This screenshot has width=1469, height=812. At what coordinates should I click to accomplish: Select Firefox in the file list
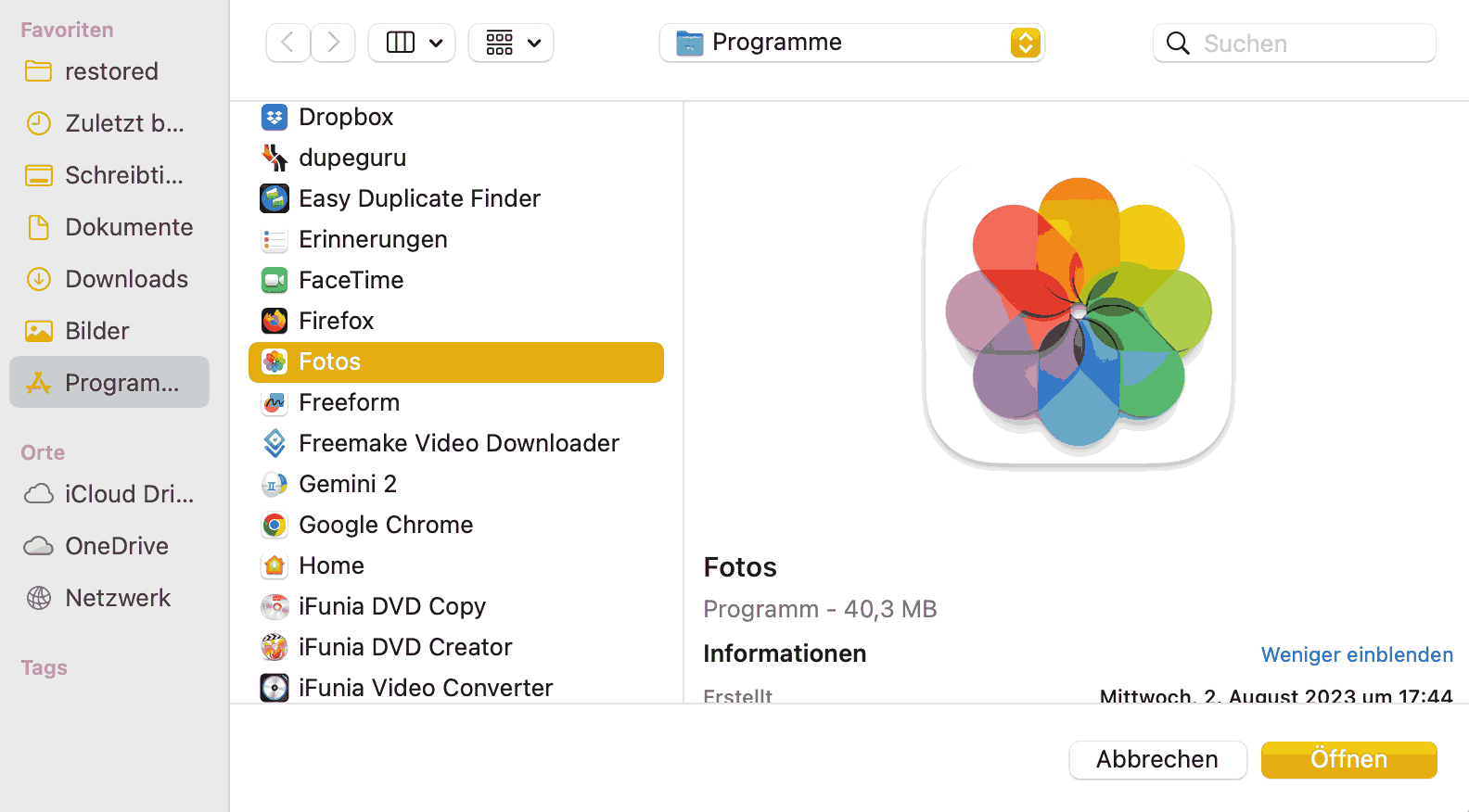(336, 321)
